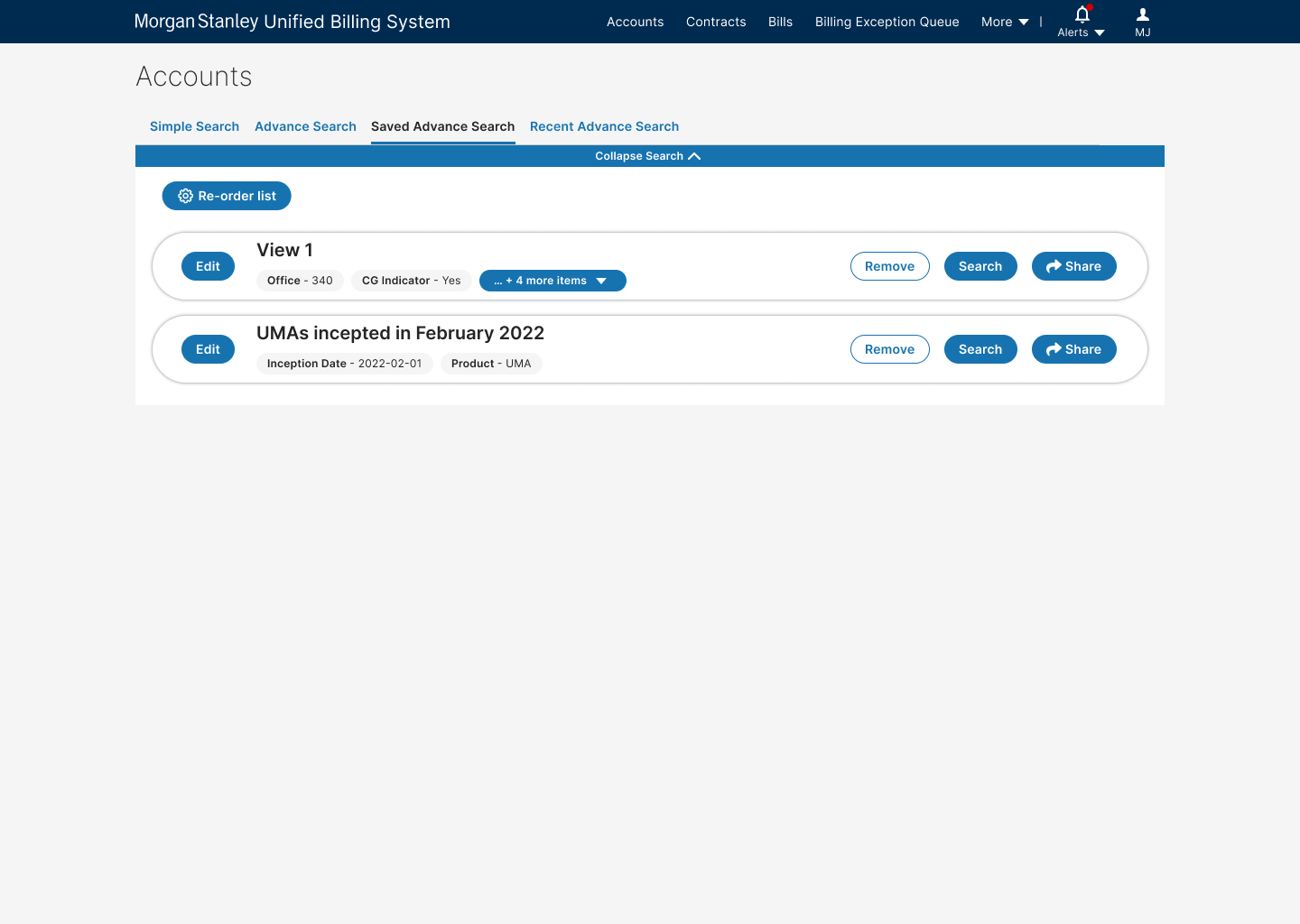Open Bills in top navigation
This screenshot has width=1300, height=924.
[x=780, y=22]
